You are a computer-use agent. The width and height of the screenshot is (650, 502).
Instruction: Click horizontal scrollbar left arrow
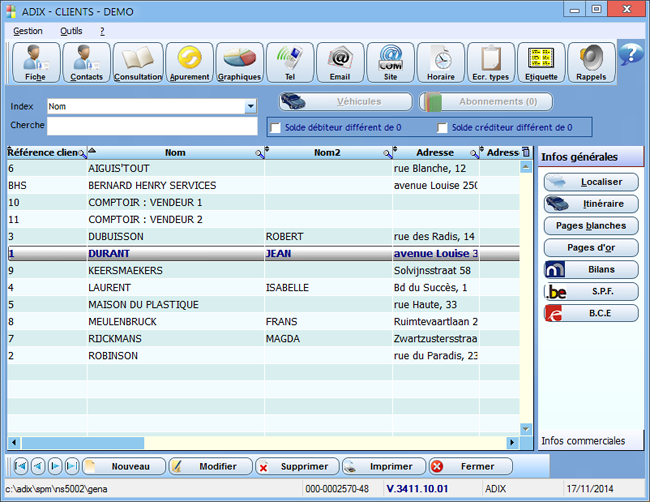[x=14, y=442]
